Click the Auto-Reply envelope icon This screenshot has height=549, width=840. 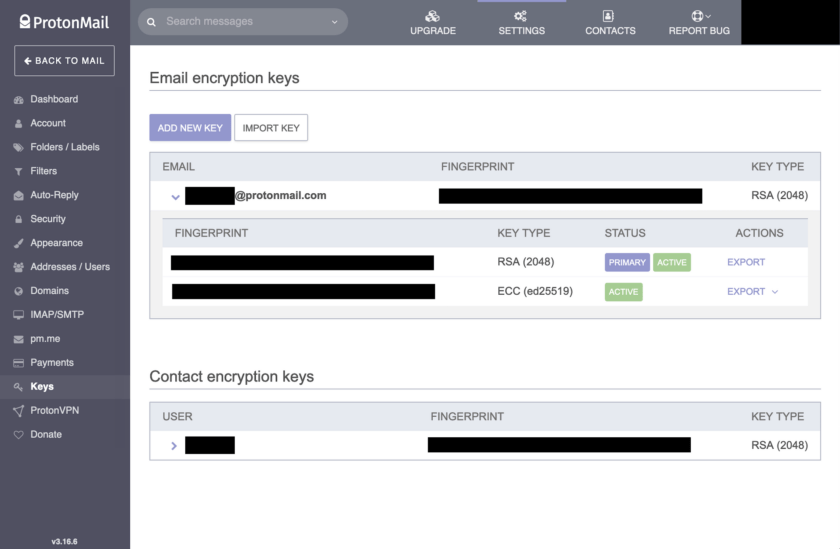[19, 195]
